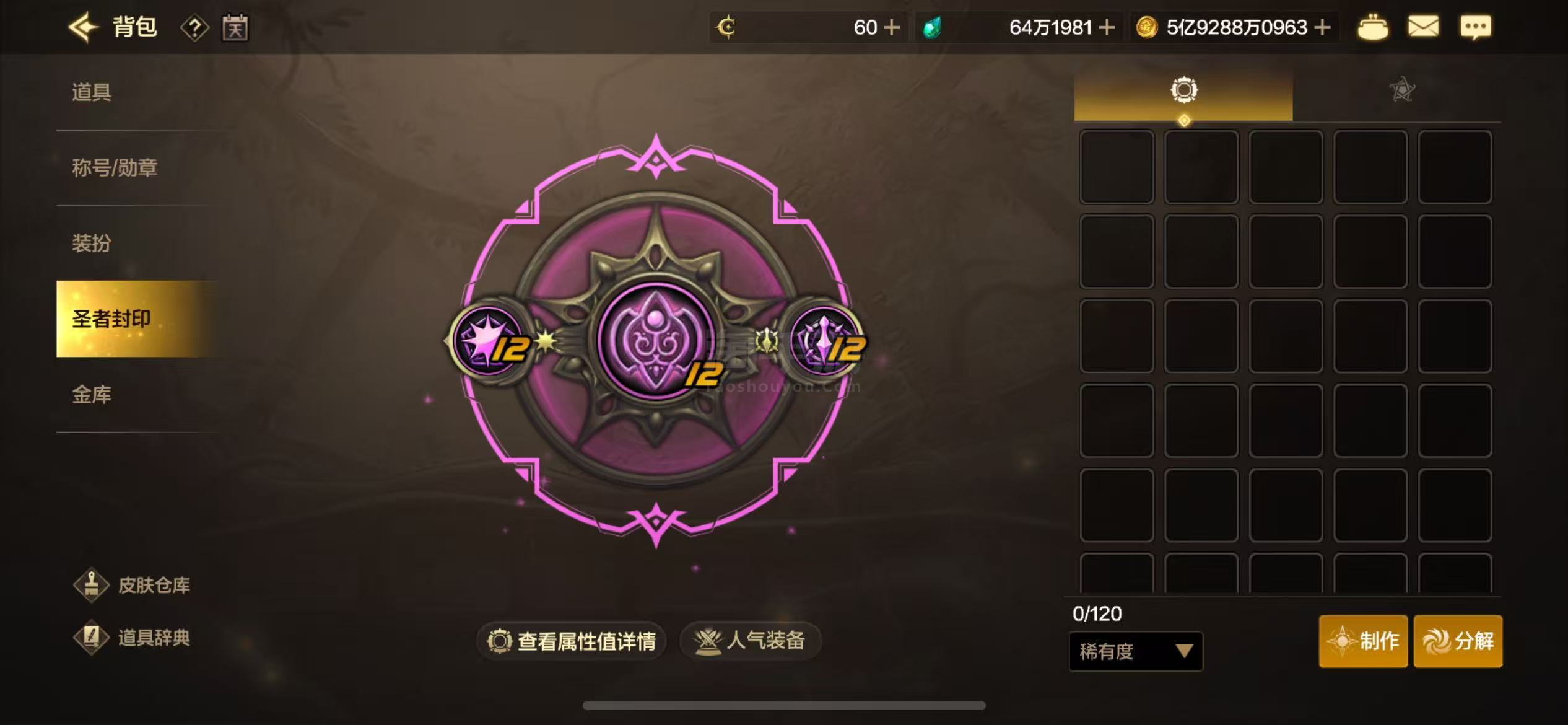The image size is (1568, 725).
Task: Select the right seal rune slot level 12
Action: (x=826, y=340)
